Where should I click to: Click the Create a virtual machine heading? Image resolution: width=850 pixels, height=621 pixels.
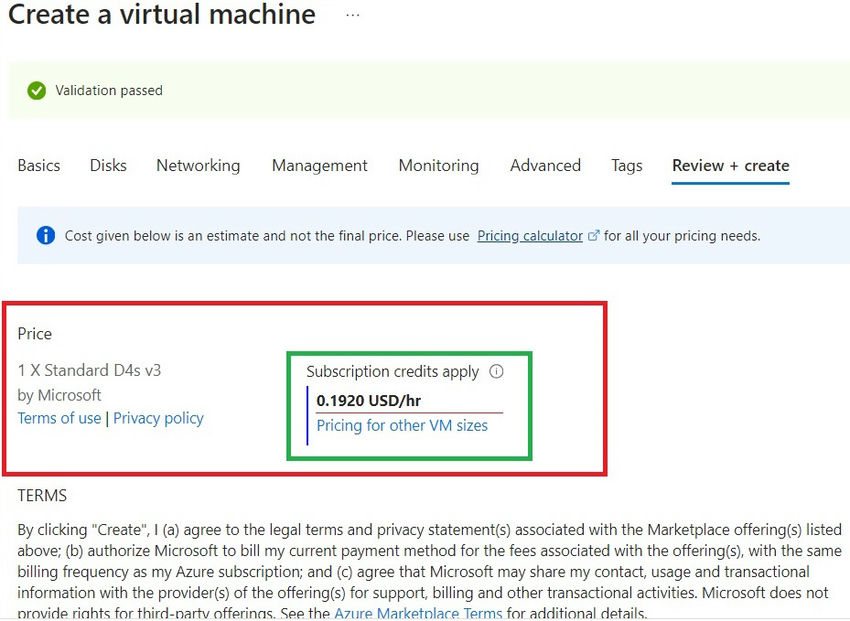point(161,15)
